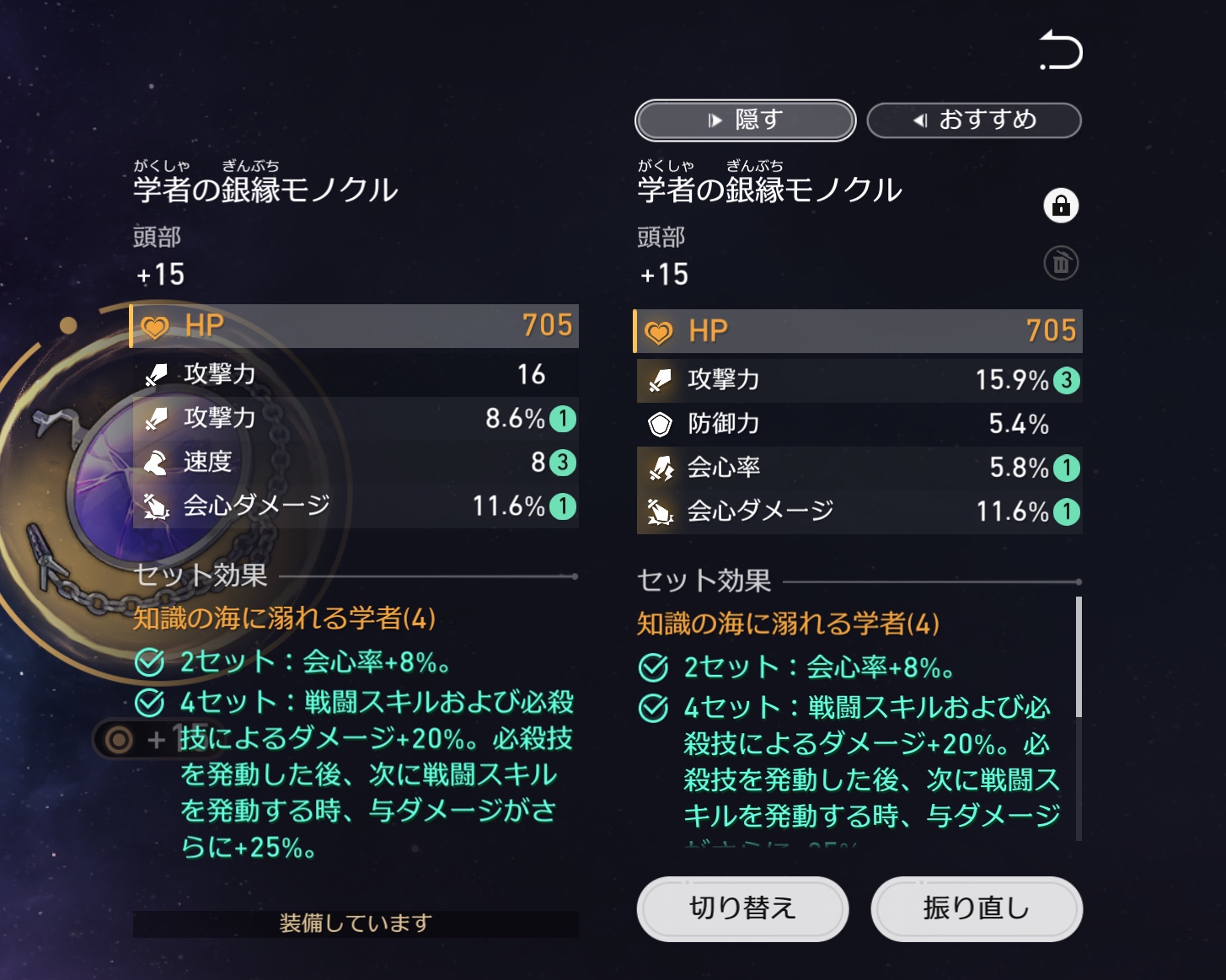Click the defense shield icon
The height and width of the screenshot is (980, 1226).
coord(660,424)
